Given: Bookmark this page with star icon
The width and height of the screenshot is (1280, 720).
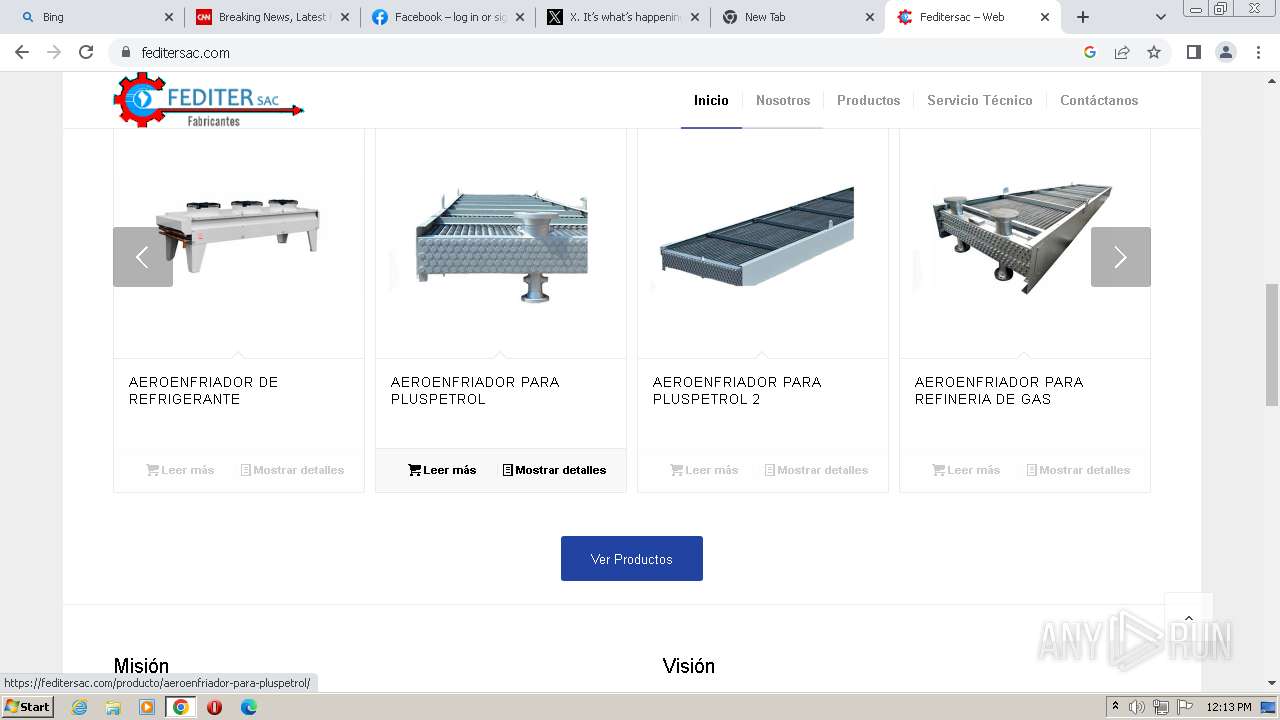Looking at the screenshot, I should pyautogui.click(x=1154, y=52).
